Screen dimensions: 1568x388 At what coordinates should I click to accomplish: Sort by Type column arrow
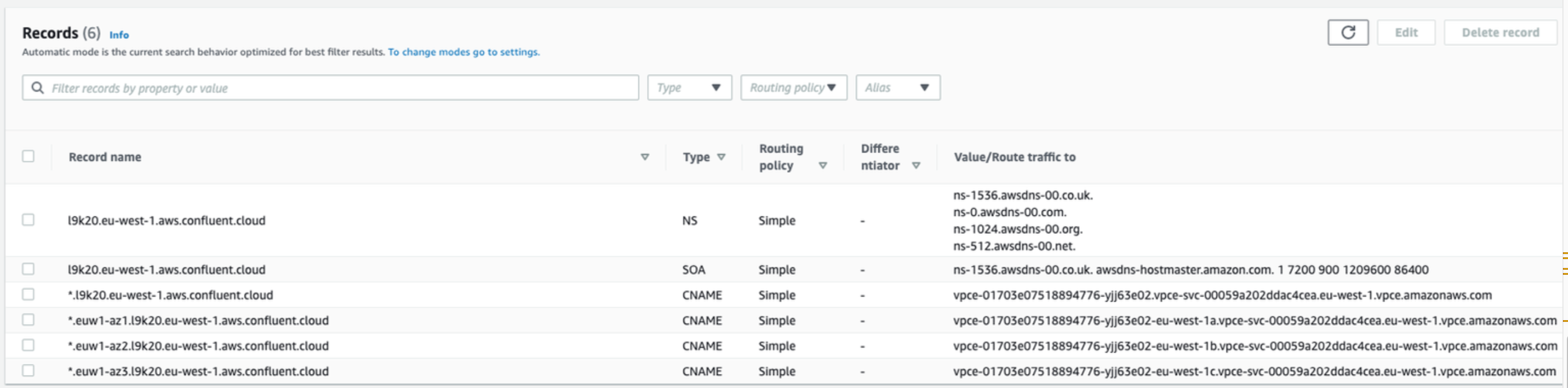(x=721, y=157)
